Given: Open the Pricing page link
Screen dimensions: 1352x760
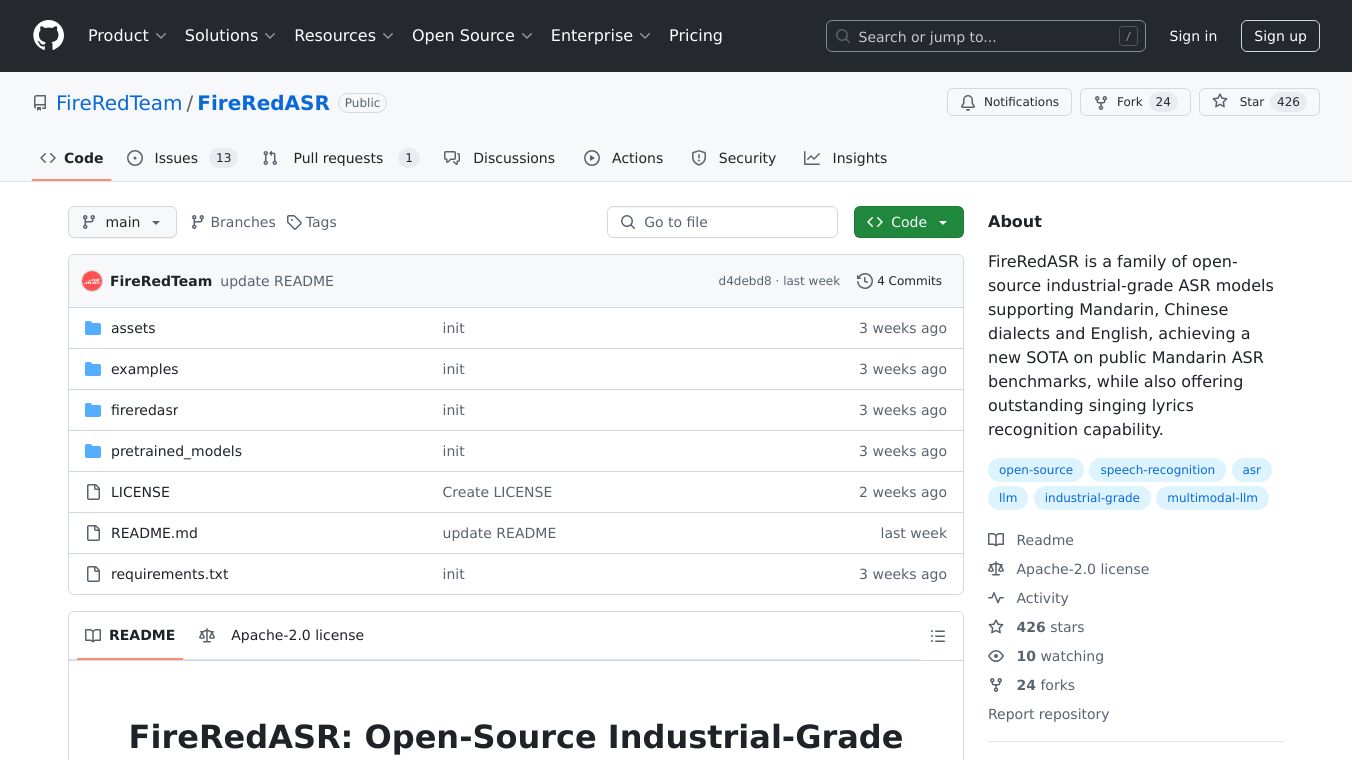Looking at the screenshot, I should pos(695,36).
